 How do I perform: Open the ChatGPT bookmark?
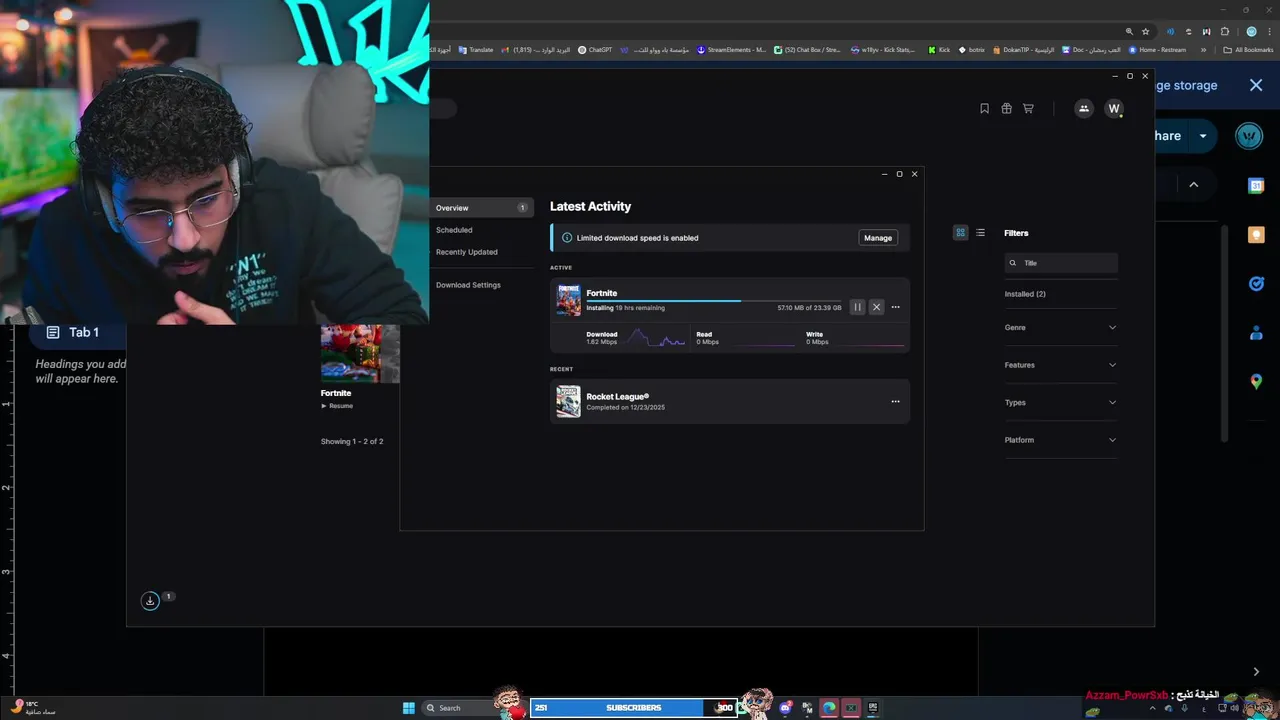[595, 50]
